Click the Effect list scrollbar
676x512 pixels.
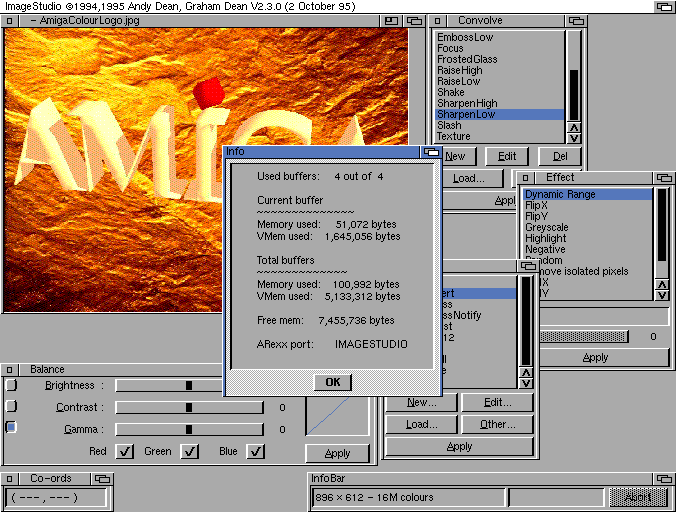(662, 233)
